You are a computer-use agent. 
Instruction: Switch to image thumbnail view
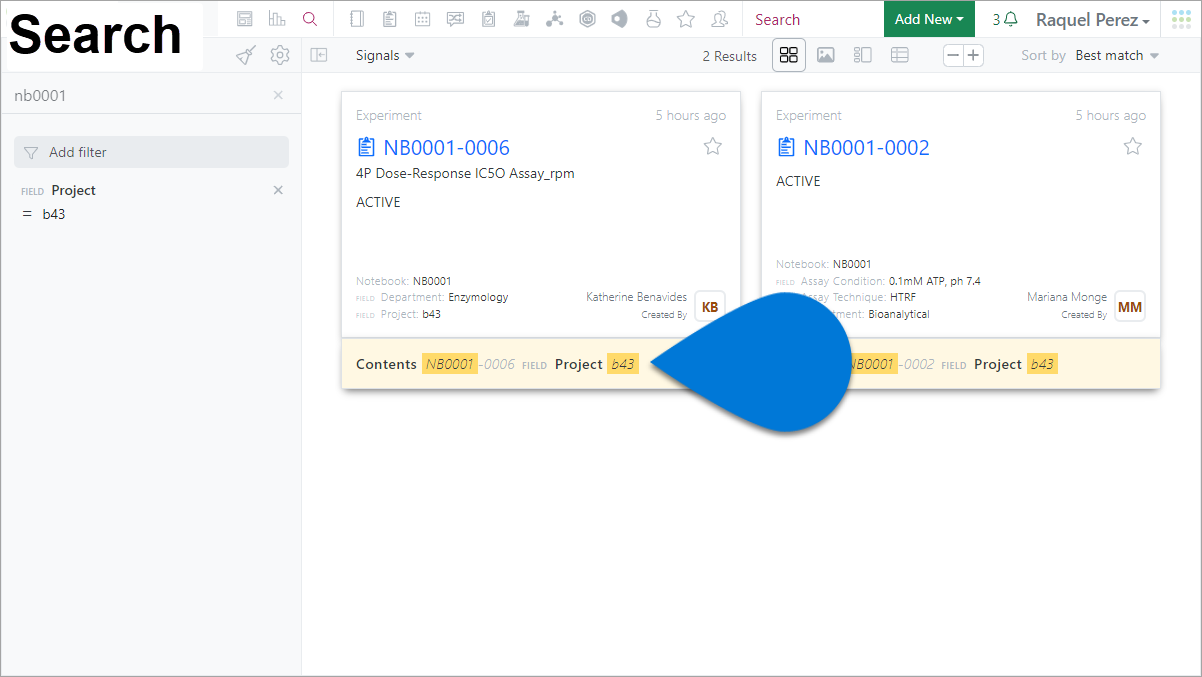pos(825,55)
